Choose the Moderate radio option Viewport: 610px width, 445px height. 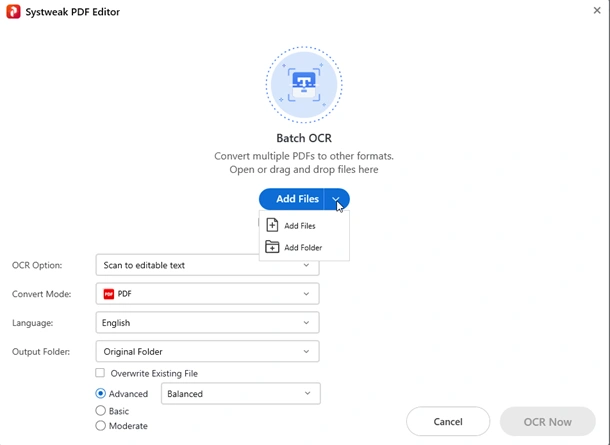click(100, 426)
